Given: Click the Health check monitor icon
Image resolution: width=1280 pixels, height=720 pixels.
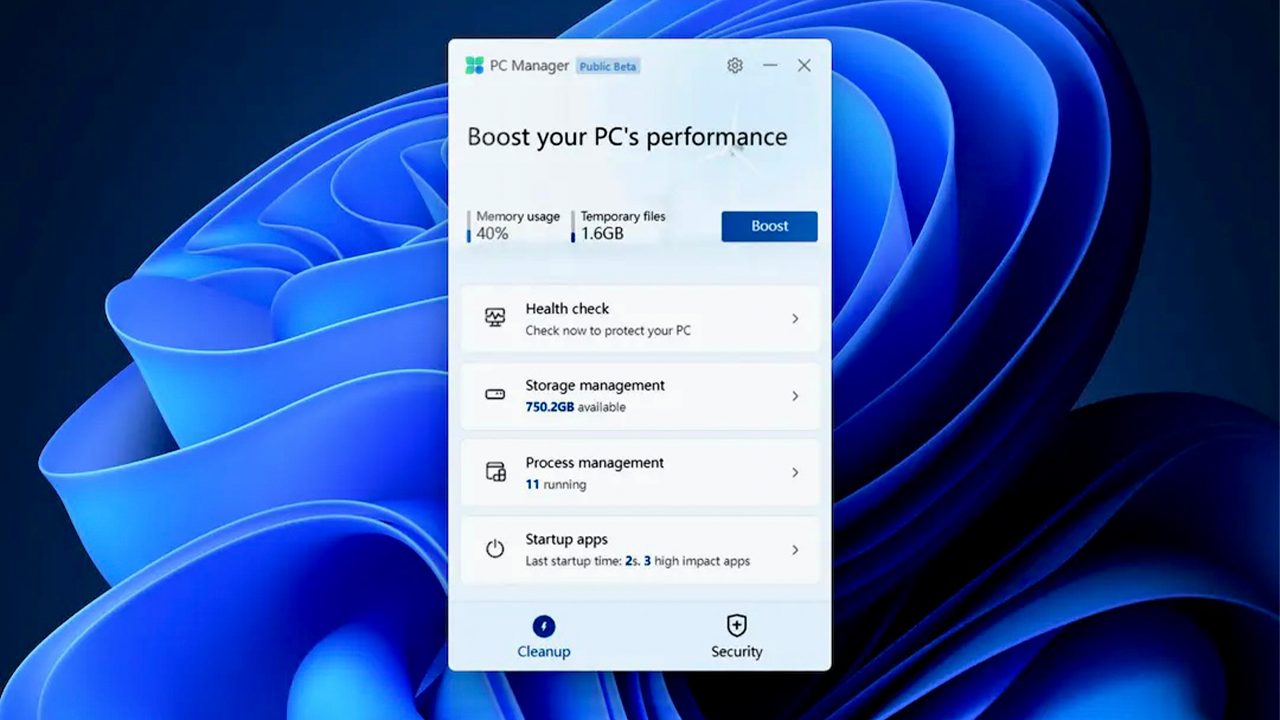Looking at the screenshot, I should (495, 318).
